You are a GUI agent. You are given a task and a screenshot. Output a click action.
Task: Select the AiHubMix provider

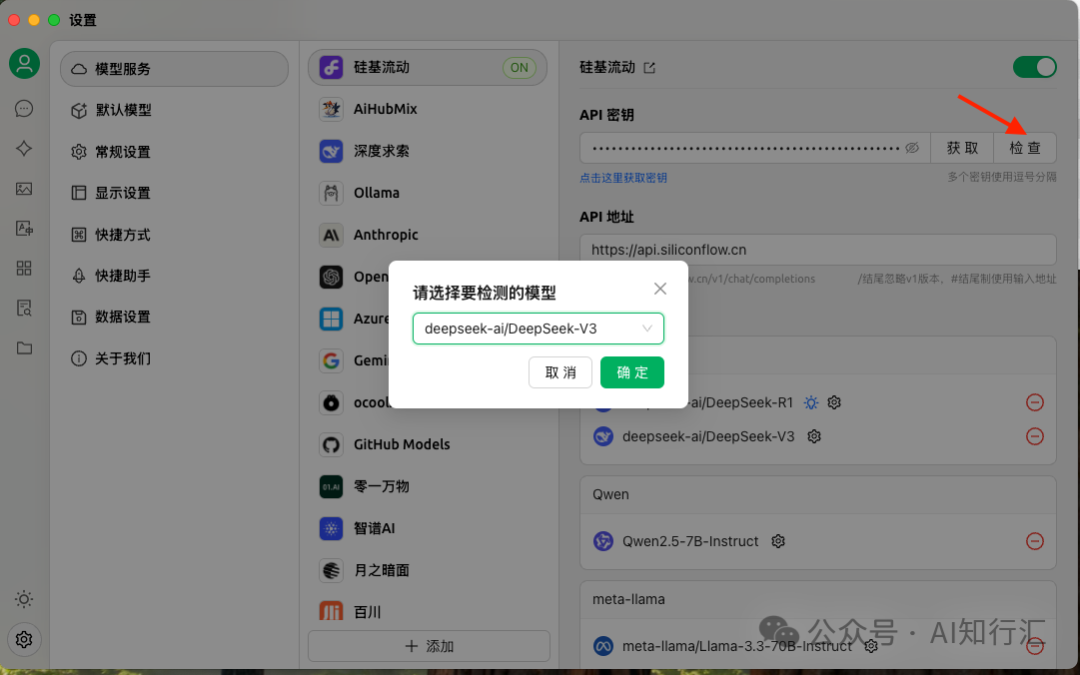pos(428,109)
